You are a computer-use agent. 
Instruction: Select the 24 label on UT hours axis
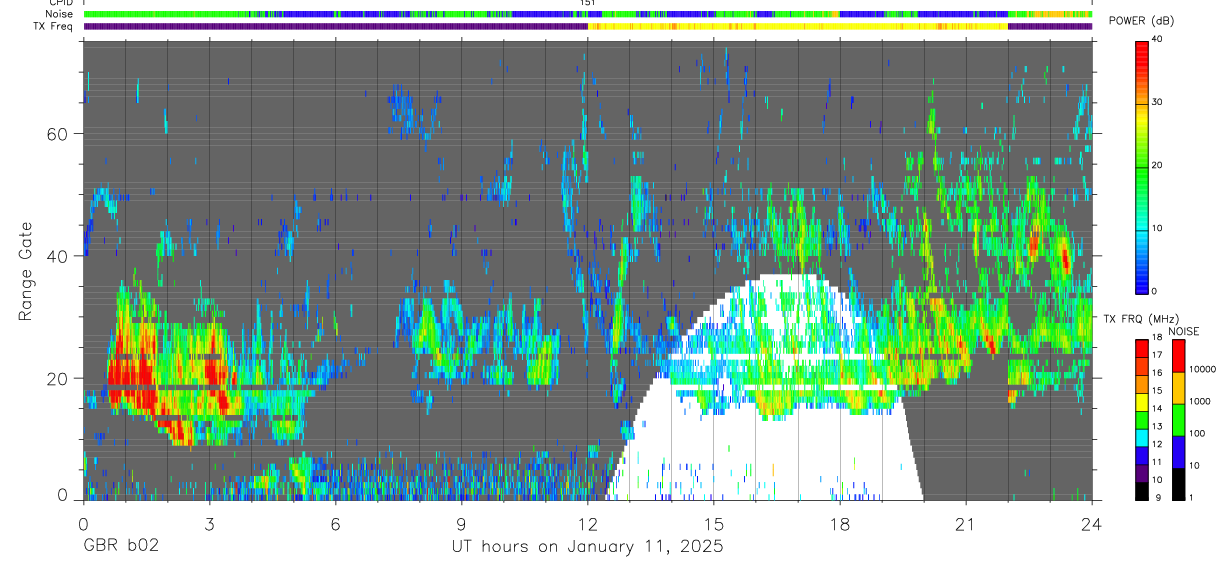tap(1091, 524)
